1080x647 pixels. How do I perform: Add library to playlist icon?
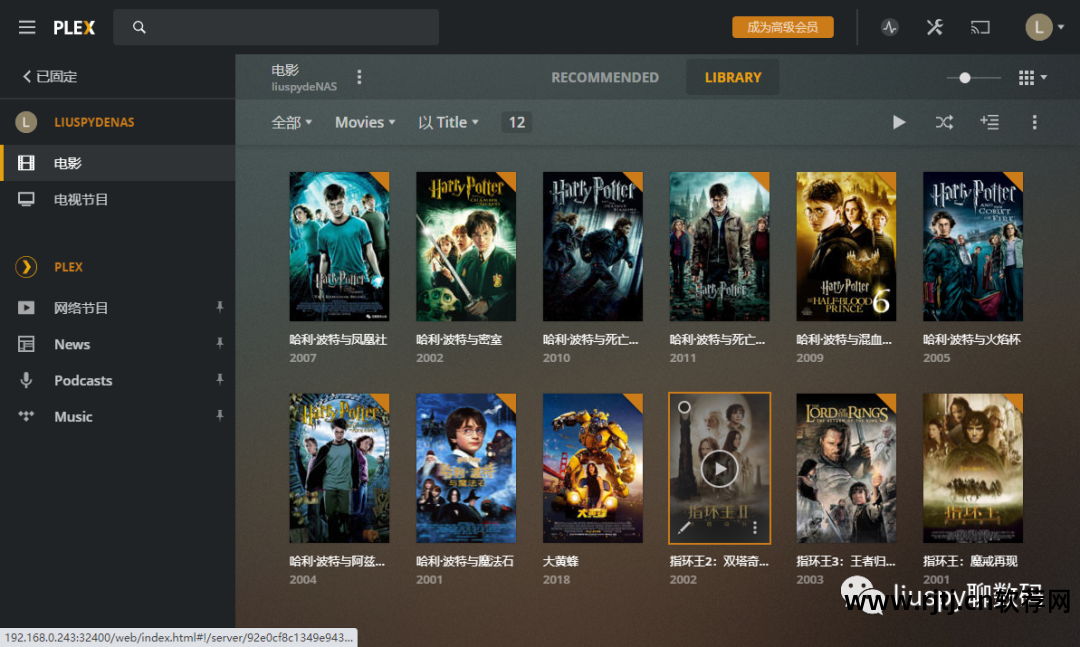coord(990,123)
